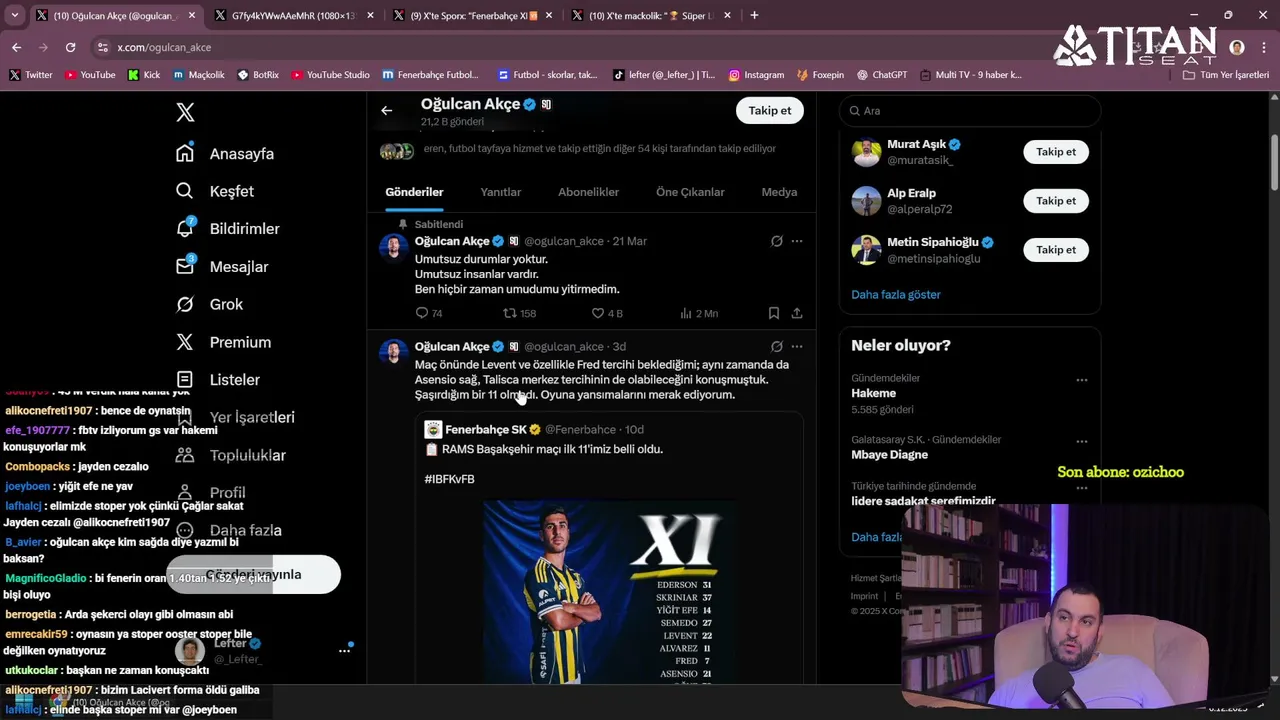Image resolution: width=1280 pixels, height=720 pixels.
Task: Open more options for Mbaye Diagne trend
Action: coord(1081,441)
